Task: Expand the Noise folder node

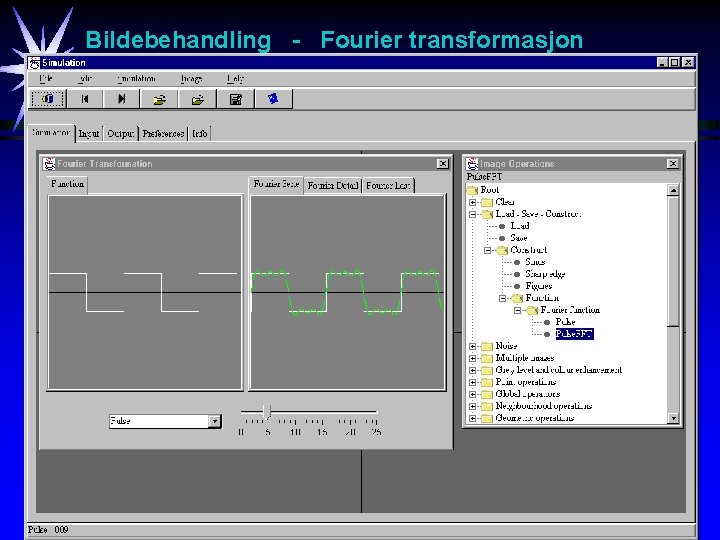Action: 472,346
